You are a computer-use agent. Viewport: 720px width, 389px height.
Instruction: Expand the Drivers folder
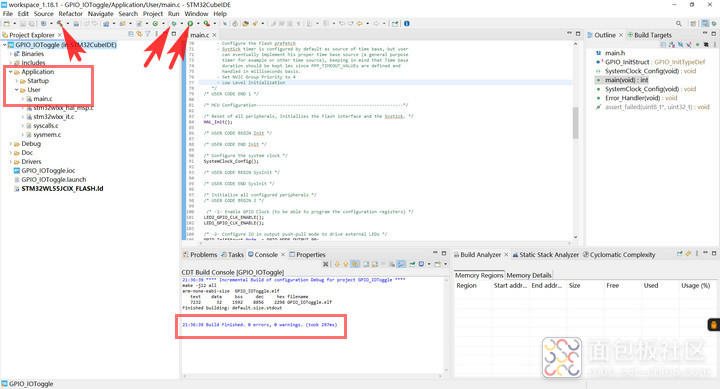[x=11, y=162]
